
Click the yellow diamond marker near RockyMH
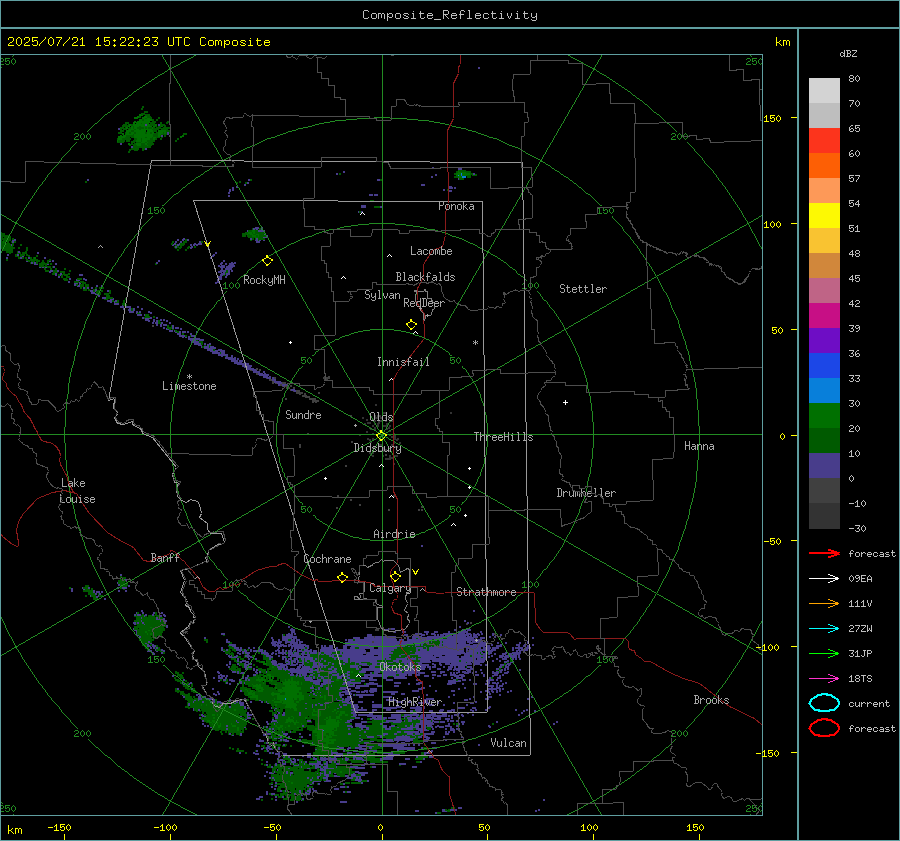coord(267,261)
